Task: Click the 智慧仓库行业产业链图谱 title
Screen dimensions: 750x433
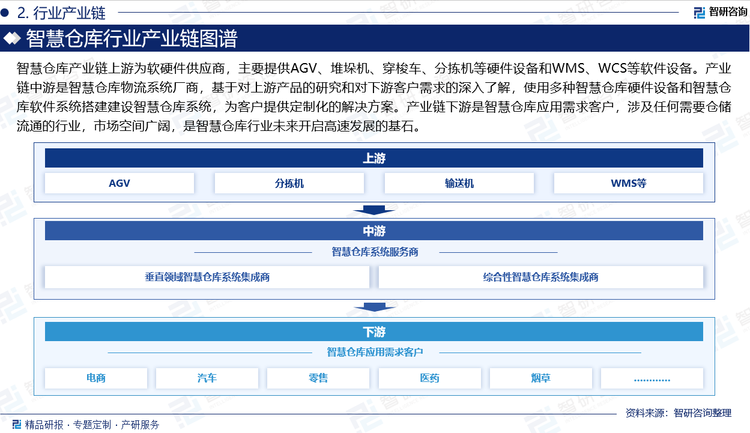Action: tap(132, 39)
